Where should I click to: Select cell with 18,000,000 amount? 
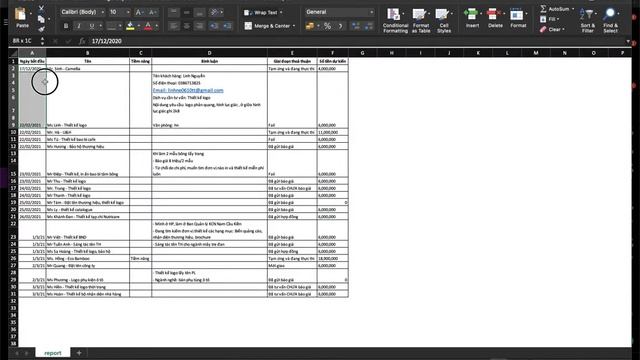tap(333, 258)
